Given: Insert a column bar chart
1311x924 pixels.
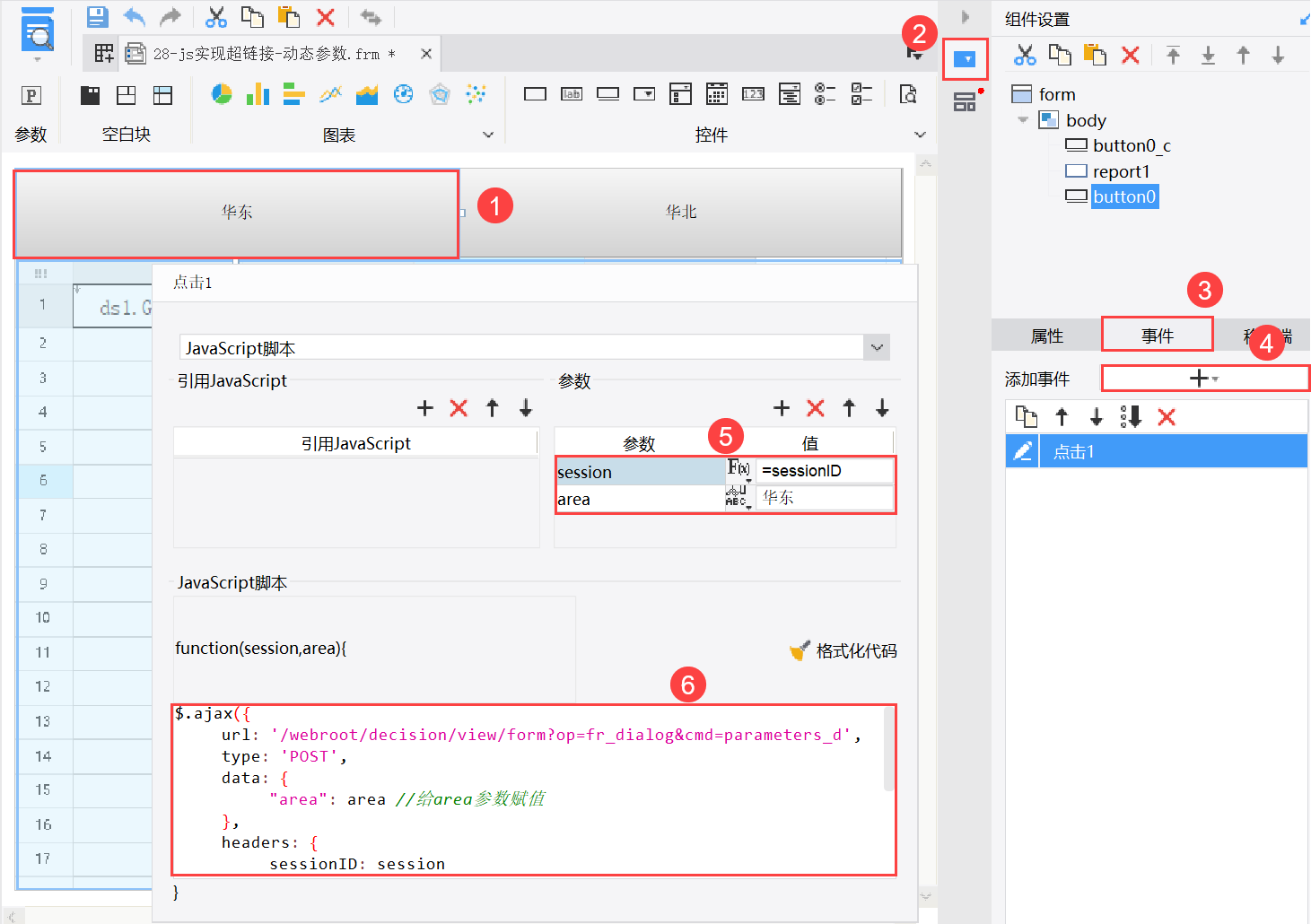Looking at the screenshot, I should (258, 93).
